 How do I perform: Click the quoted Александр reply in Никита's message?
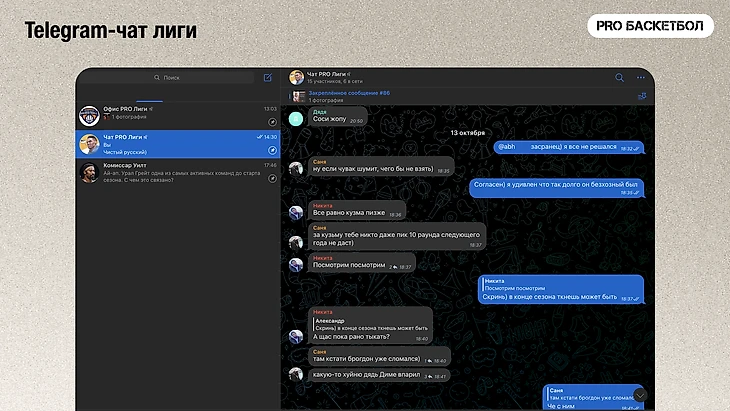point(372,324)
